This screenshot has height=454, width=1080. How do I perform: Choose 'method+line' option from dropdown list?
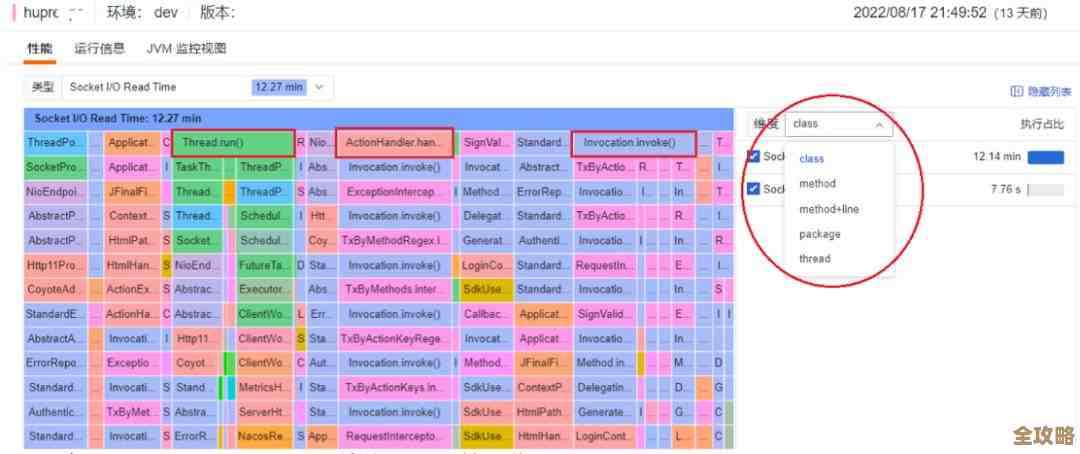828,209
